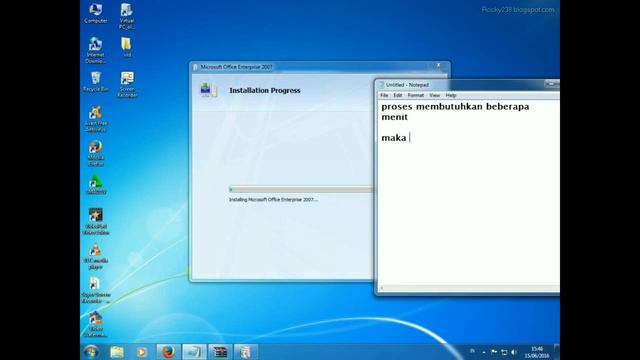Launch VideoPad Video Editor desktop icon
The height and width of the screenshot is (360, 640).
point(96,222)
